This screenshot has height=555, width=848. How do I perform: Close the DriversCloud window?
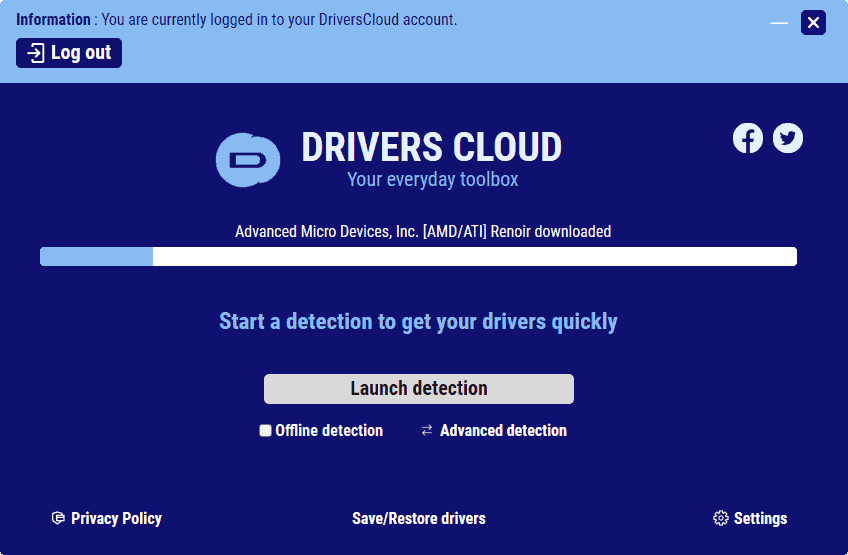(x=813, y=23)
